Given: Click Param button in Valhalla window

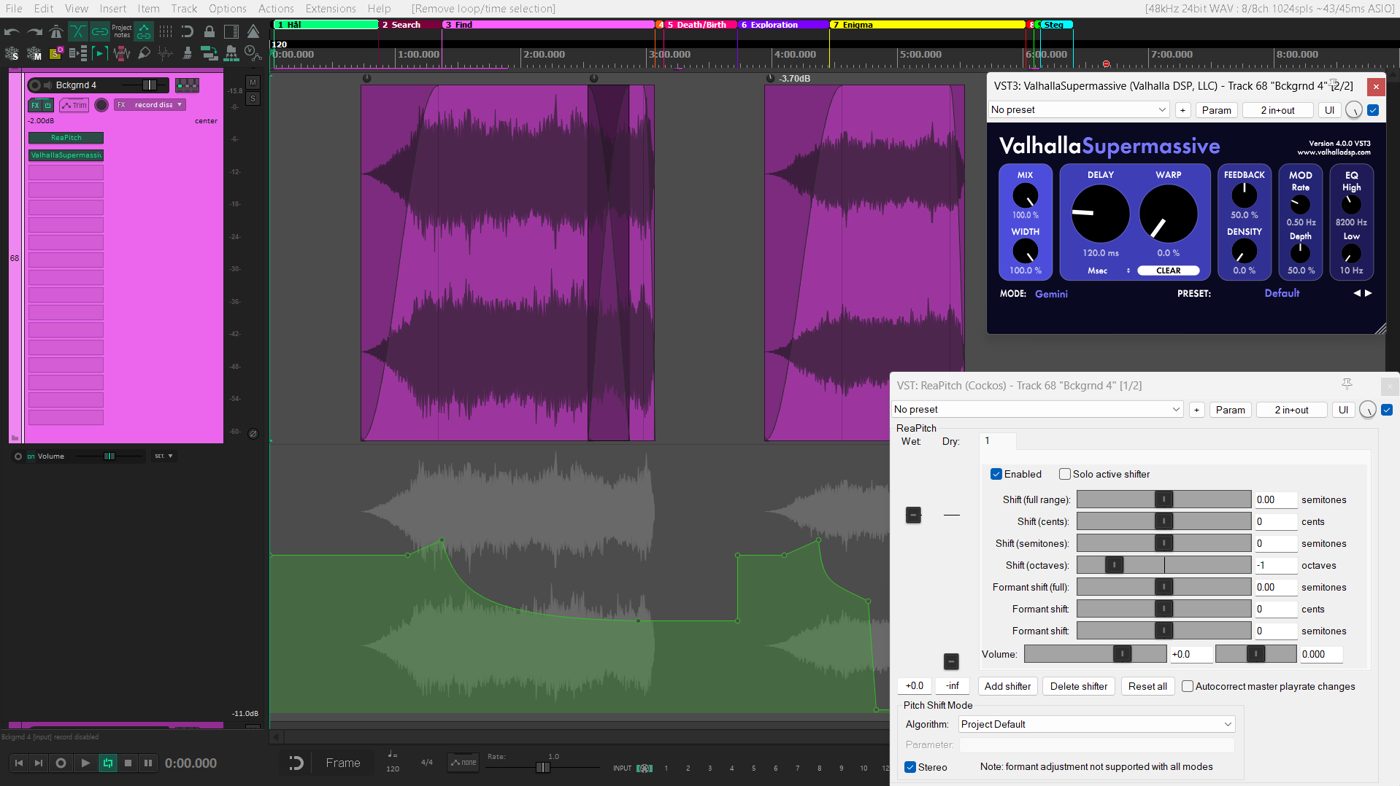Looking at the screenshot, I should 1216,110.
